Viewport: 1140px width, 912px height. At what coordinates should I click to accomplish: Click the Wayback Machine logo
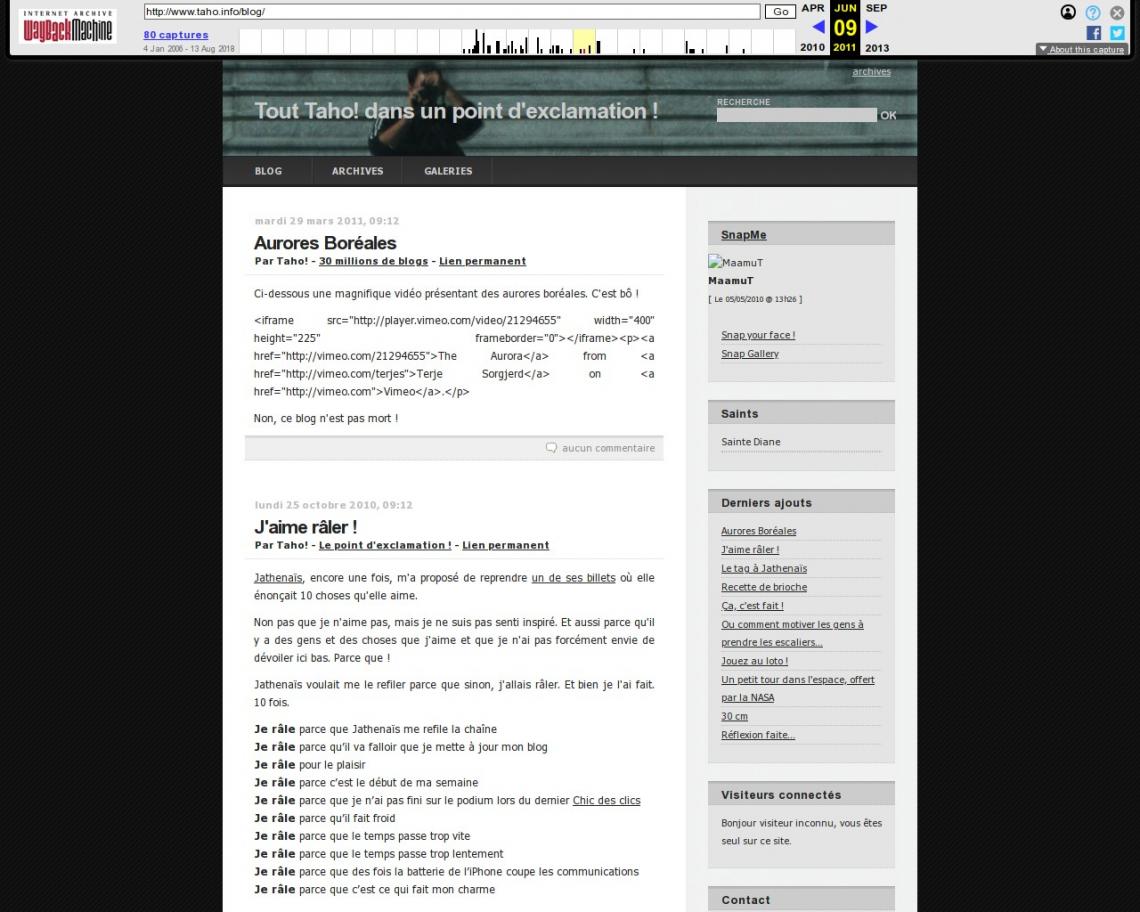(68, 27)
